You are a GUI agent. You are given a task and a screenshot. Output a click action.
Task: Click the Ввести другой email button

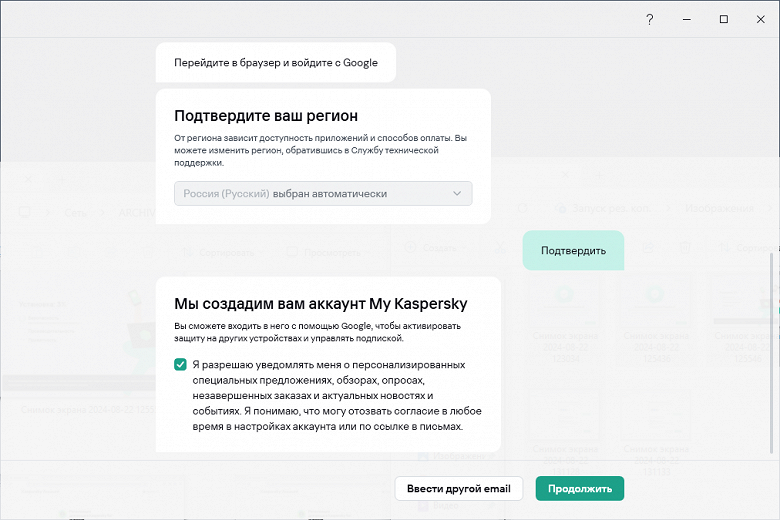point(459,489)
